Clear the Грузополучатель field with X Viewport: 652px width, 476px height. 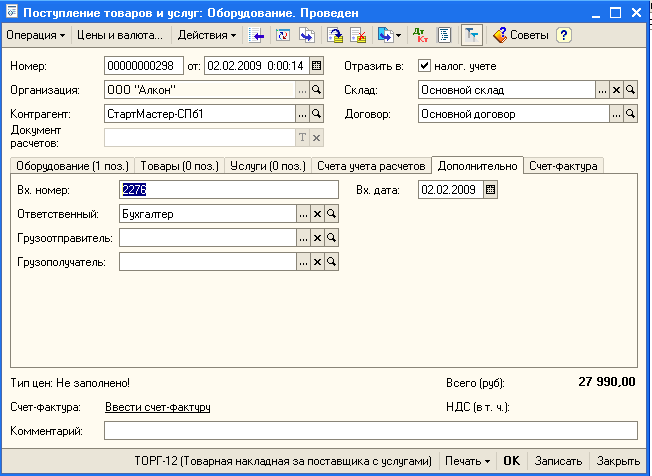click(317, 262)
